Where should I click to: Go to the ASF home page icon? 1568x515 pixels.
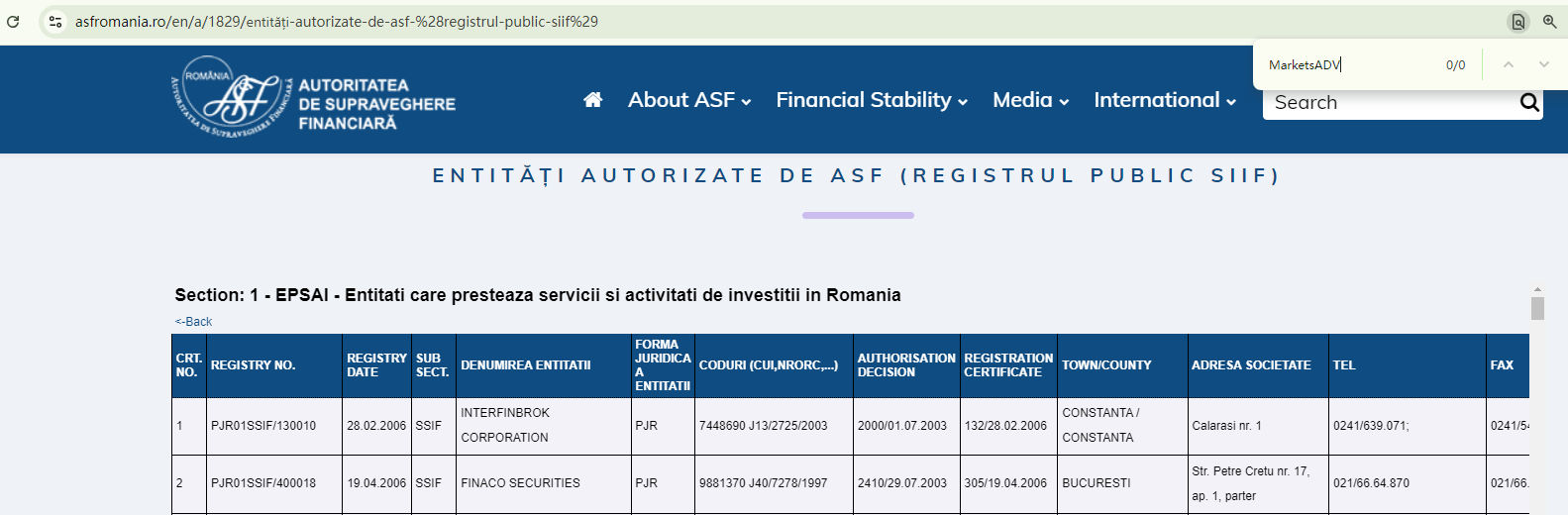[x=593, y=100]
